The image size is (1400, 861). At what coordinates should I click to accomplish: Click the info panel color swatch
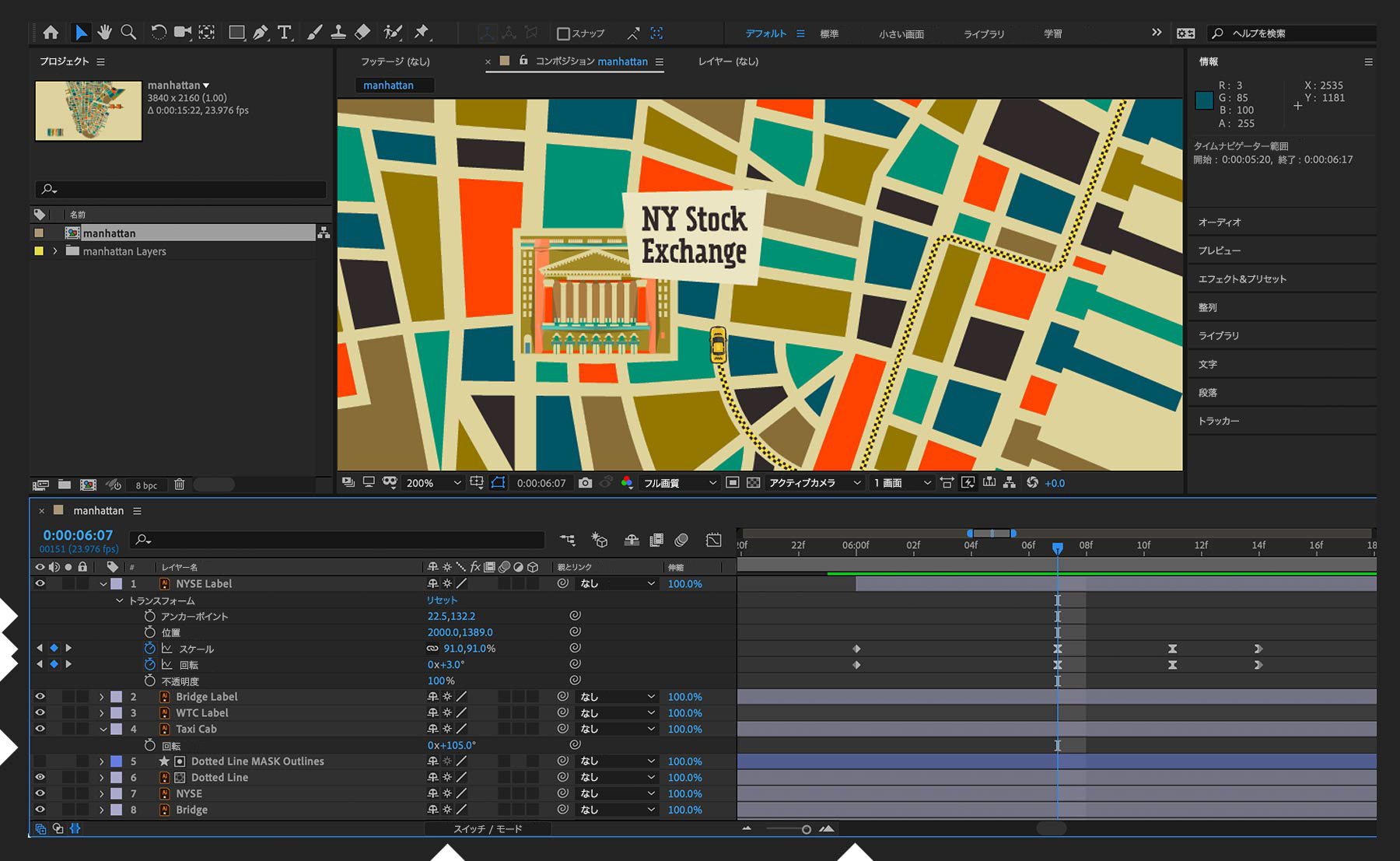point(1204,100)
